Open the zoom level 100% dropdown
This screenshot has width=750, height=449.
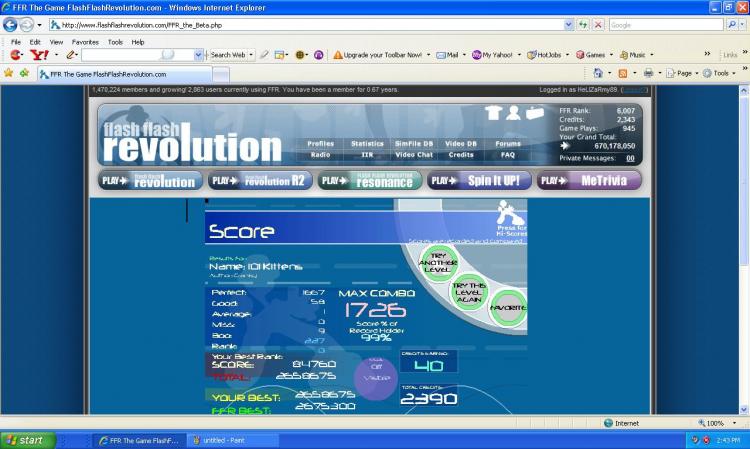[735, 423]
